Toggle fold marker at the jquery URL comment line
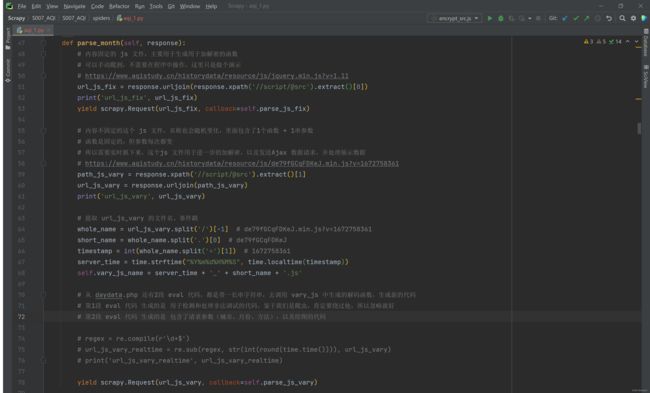This screenshot has height=393, width=650. click(44, 76)
